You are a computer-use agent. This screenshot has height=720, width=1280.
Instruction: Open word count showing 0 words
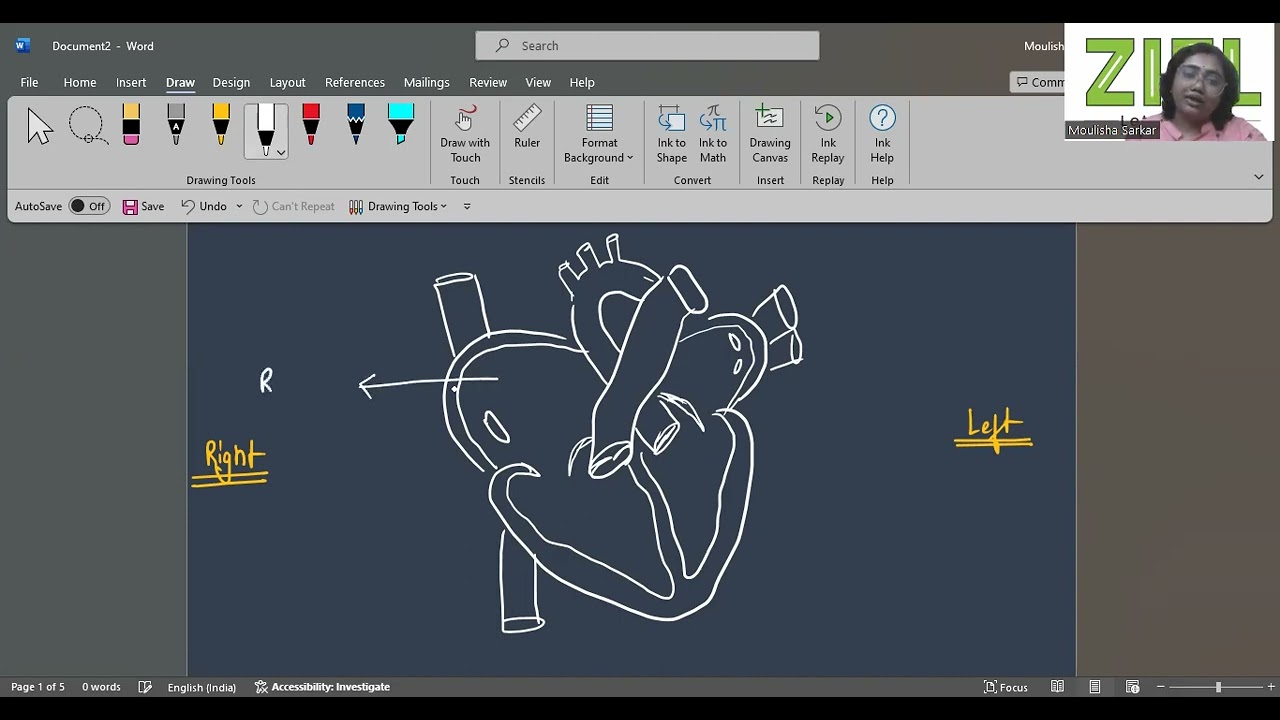(101, 687)
